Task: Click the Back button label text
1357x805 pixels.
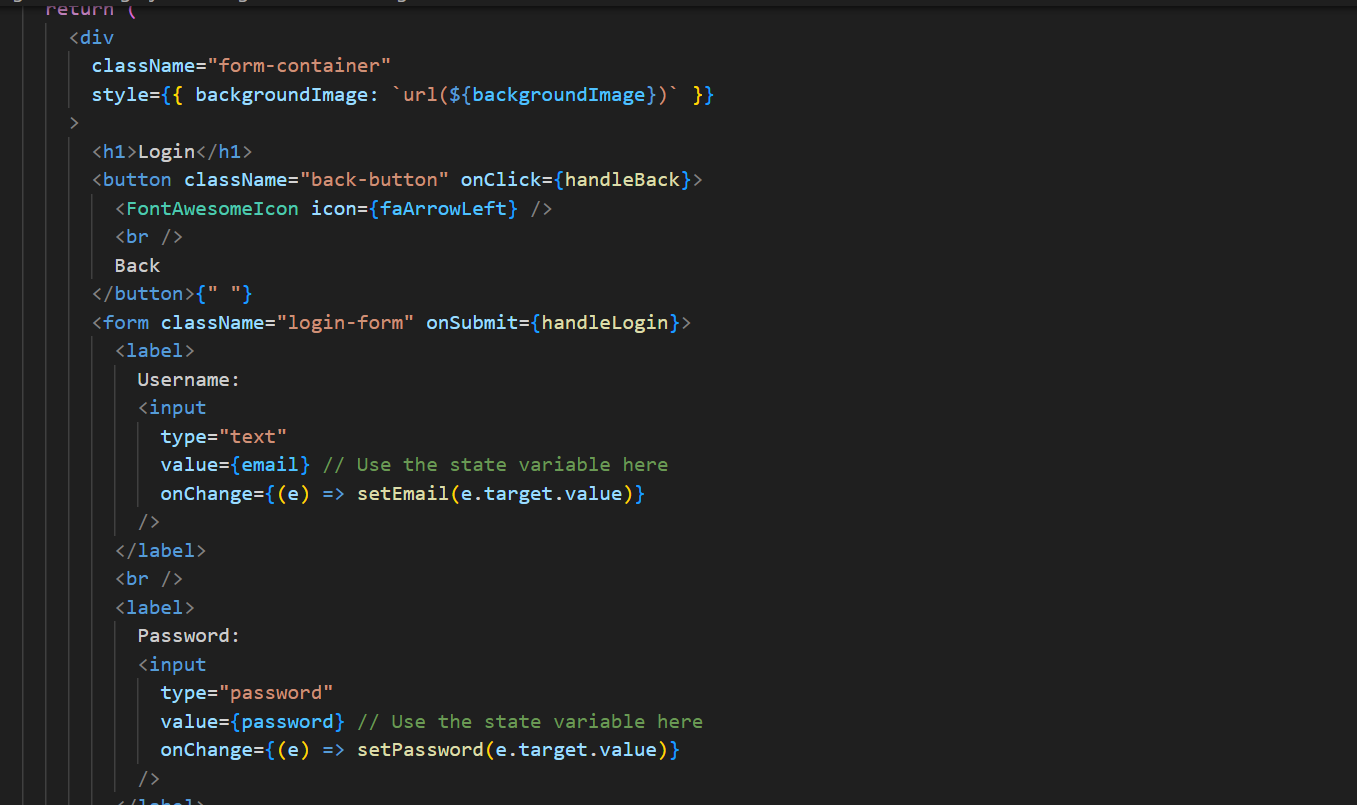Action: coord(138,265)
